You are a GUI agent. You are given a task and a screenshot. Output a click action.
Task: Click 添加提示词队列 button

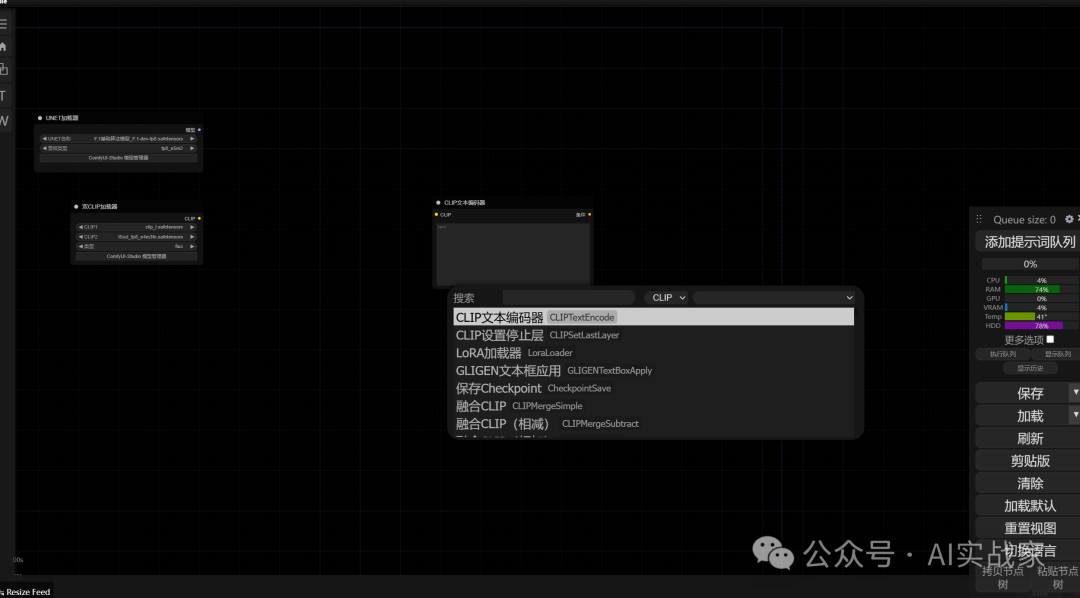pos(1028,242)
